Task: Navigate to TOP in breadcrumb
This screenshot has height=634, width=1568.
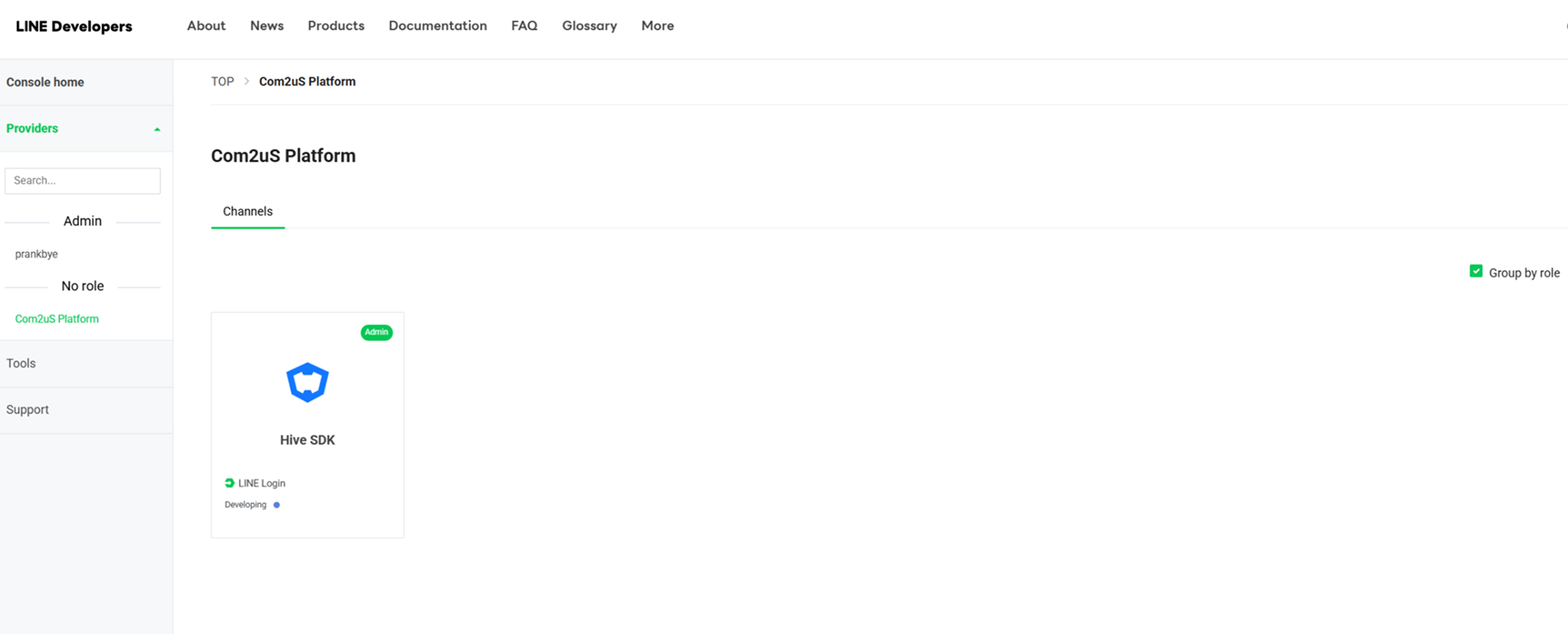Action: click(x=222, y=82)
